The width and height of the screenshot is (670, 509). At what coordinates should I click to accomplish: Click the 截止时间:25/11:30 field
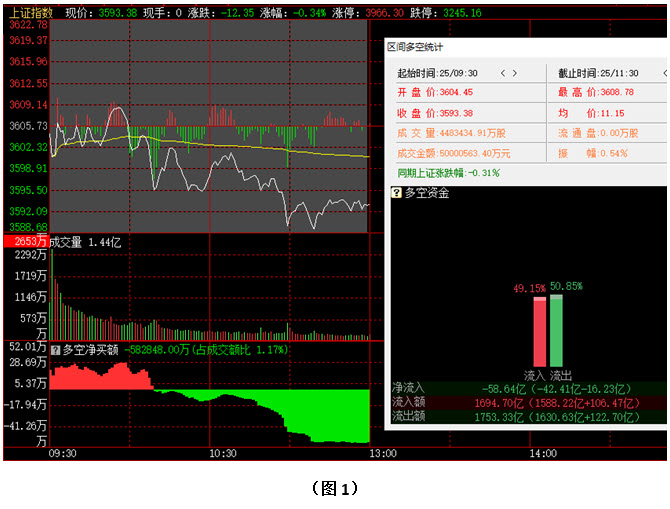(x=598, y=73)
